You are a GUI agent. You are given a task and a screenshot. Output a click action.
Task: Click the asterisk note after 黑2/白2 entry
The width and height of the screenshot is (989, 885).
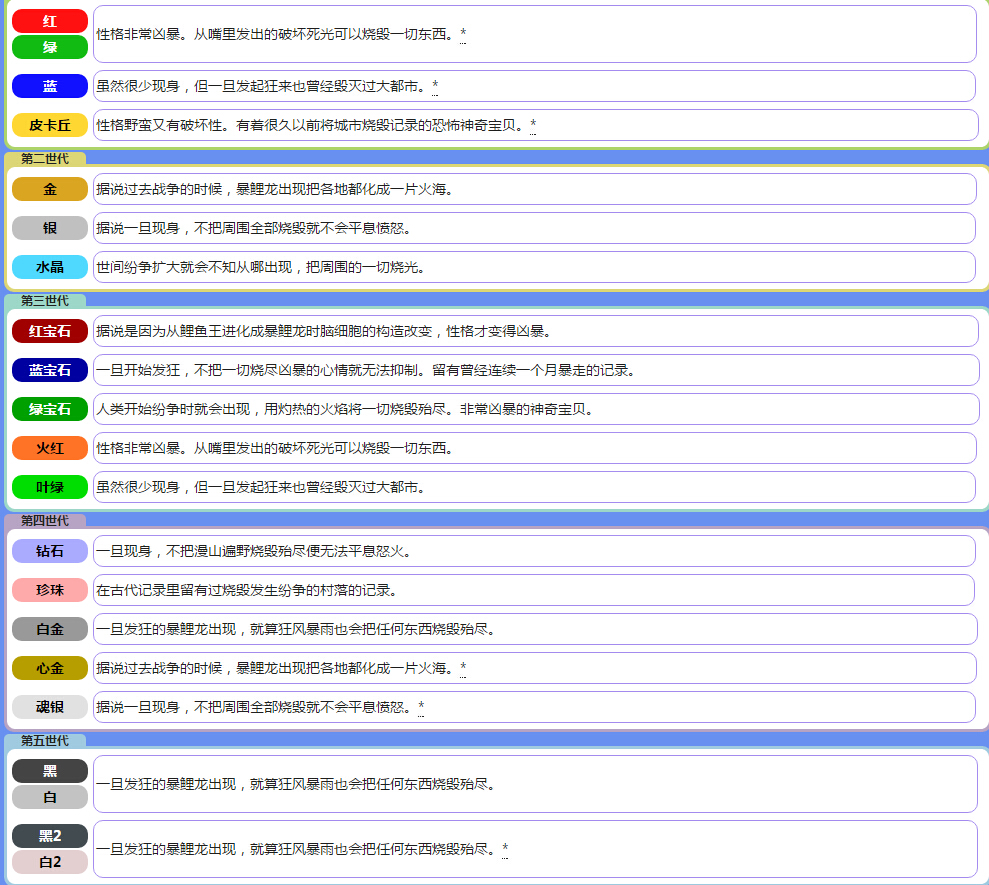[x=505, y=849]
